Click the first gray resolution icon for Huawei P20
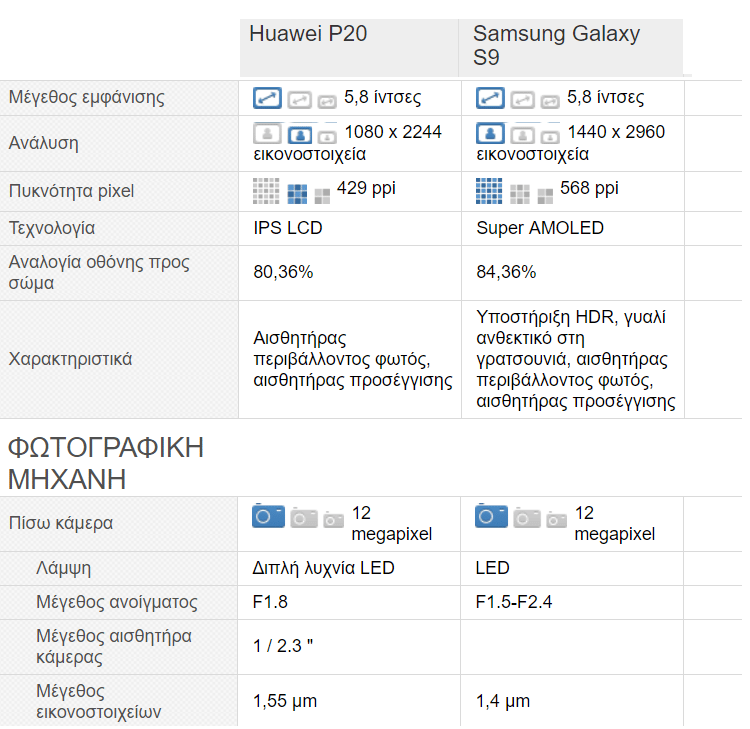Image resolution: width=750 pixels, height=729 pixels. point(267,133)
